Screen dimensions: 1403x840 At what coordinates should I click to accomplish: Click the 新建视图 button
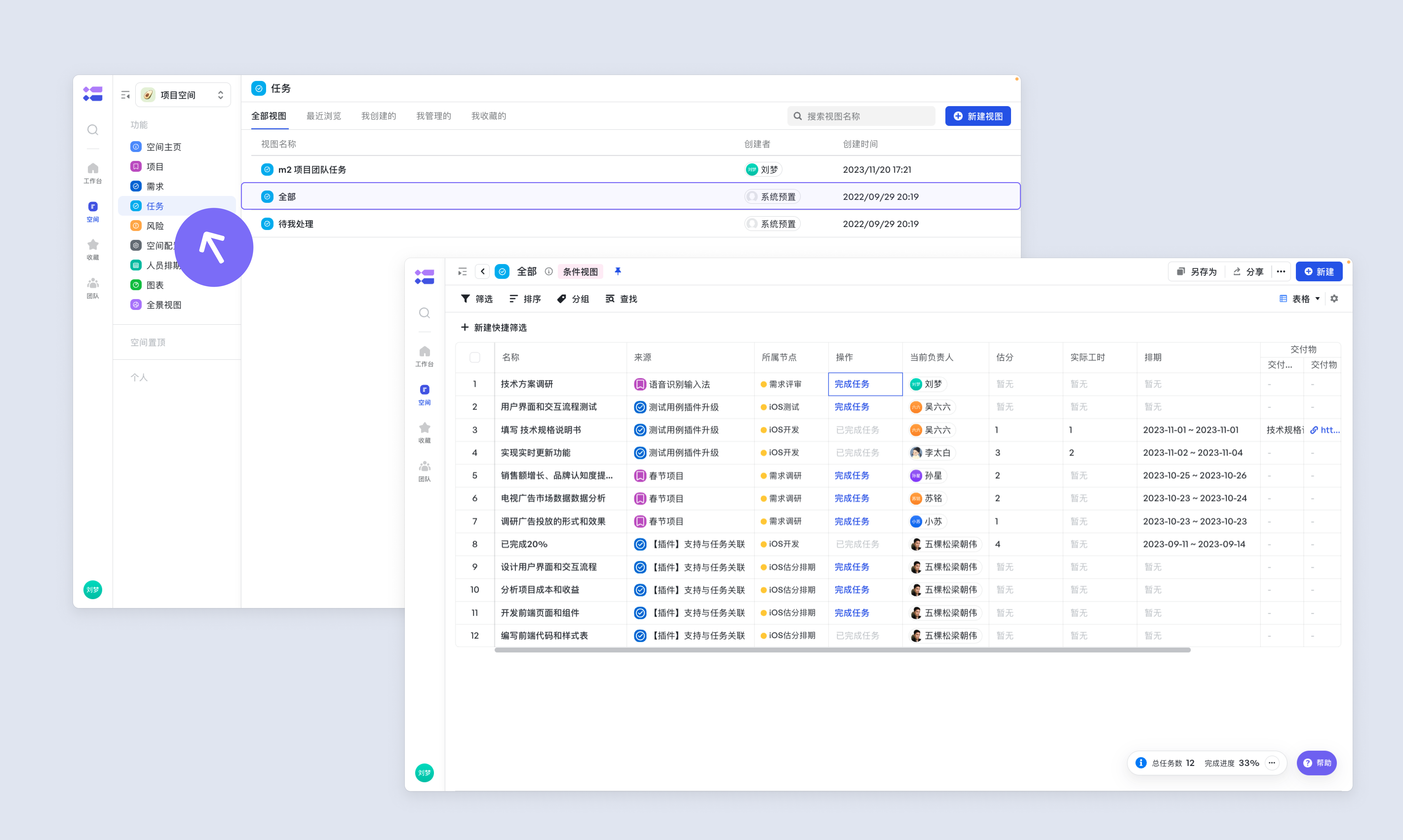(978, 116)
